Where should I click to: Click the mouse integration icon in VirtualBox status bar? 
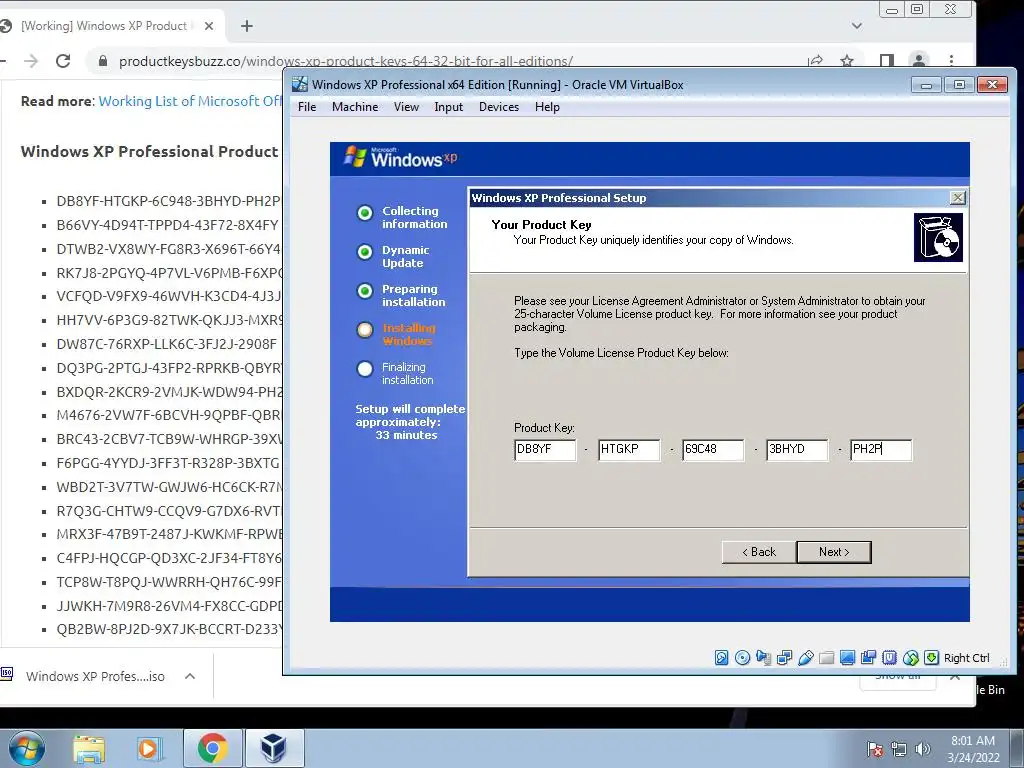tap(910, 658)
